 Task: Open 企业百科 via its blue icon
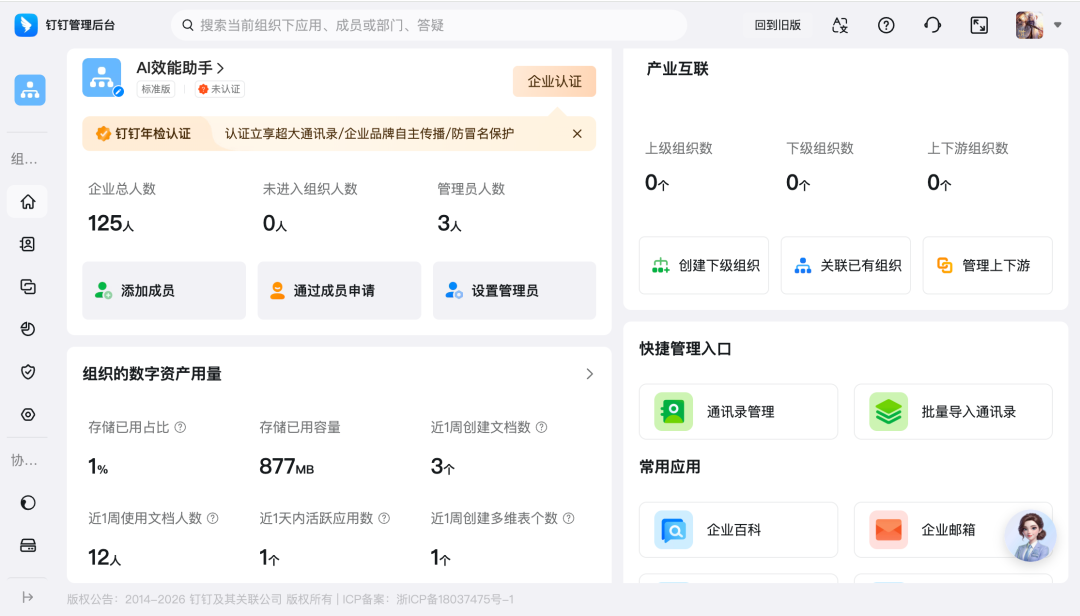[x=672, y=529]
